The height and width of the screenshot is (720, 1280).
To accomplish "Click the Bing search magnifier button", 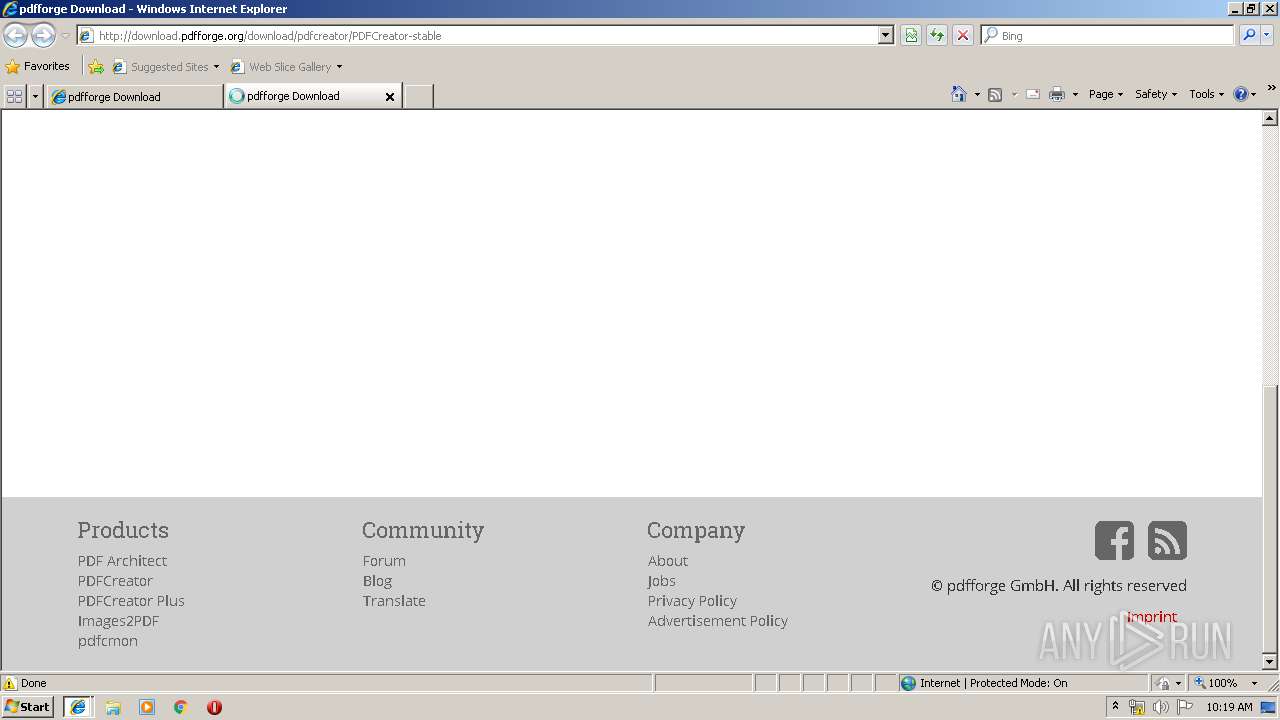I will tap(1249, 35).
